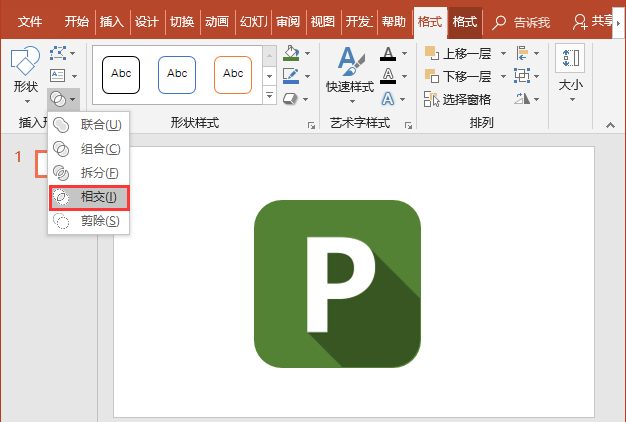The image size is (626, 422).
Task: Apply the blue outlined Abc shape style
Action: 177,75
